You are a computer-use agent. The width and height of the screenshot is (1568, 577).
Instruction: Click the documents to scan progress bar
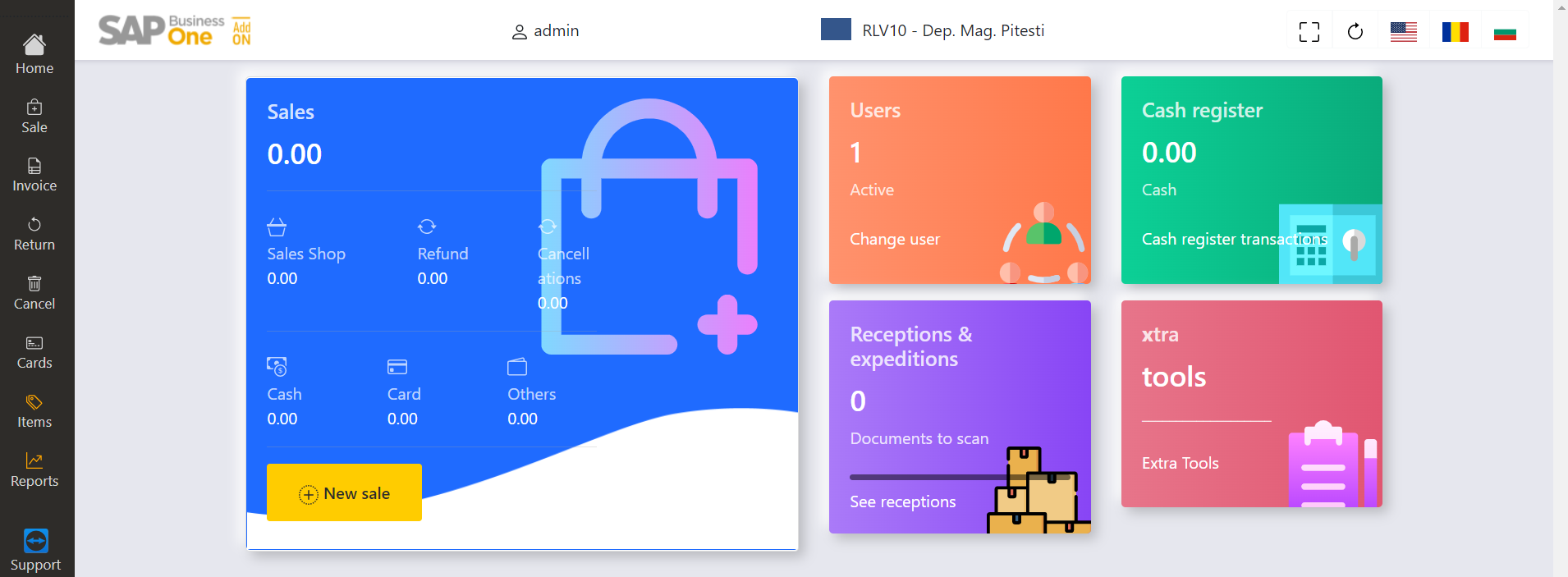click(x=961, y=477)
